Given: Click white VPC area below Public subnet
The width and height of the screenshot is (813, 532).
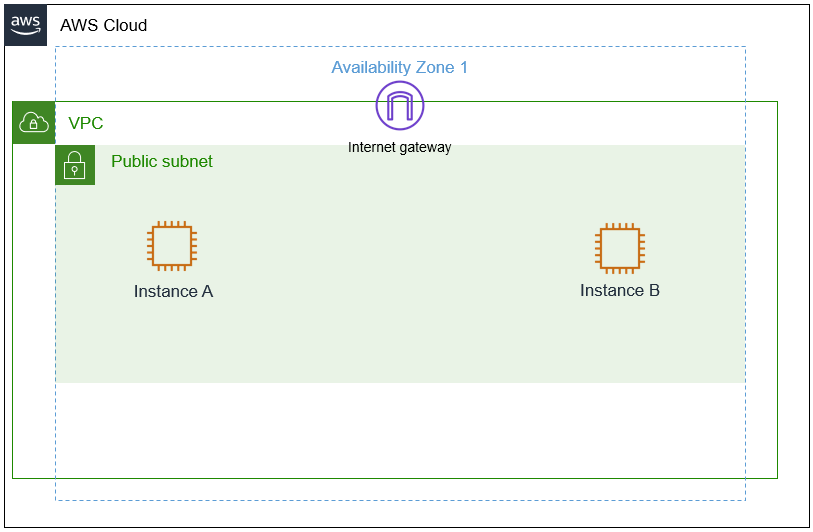Looking at the screenshot, I should click(x=400, y=430).
